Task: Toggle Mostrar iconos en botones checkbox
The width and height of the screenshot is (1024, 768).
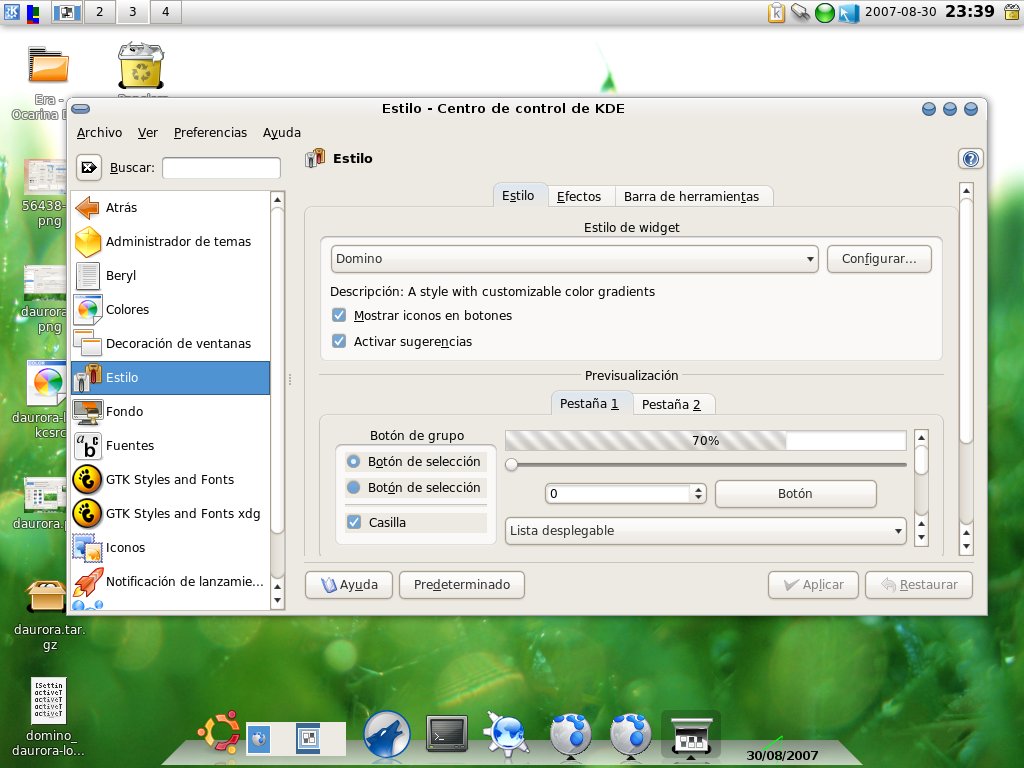Action: (339, 315)
